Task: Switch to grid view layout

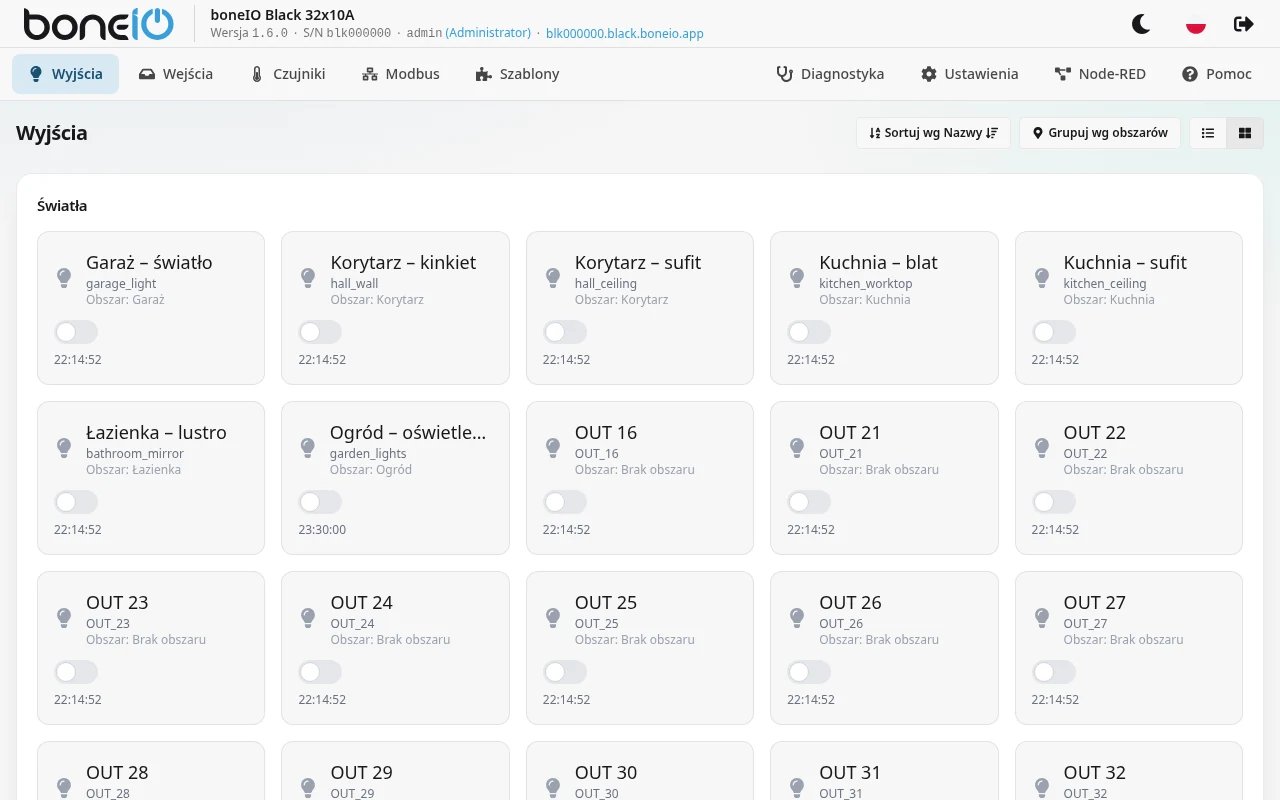Action: click(1245, 133)
